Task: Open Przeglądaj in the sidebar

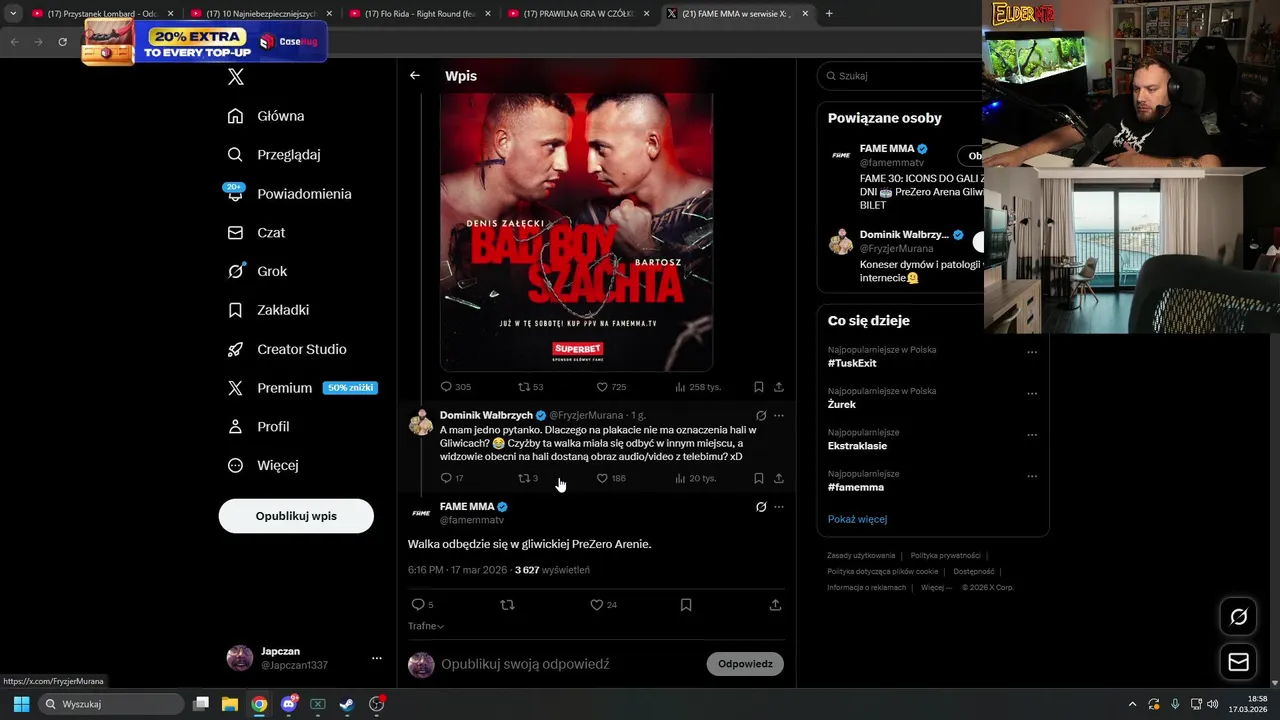Action: tap(274, 155)
